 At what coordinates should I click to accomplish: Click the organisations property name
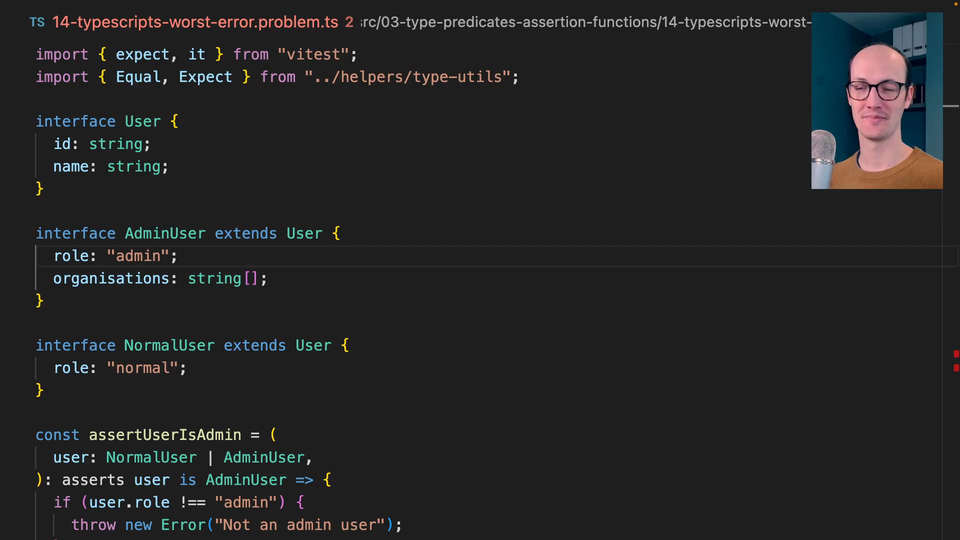110,278
